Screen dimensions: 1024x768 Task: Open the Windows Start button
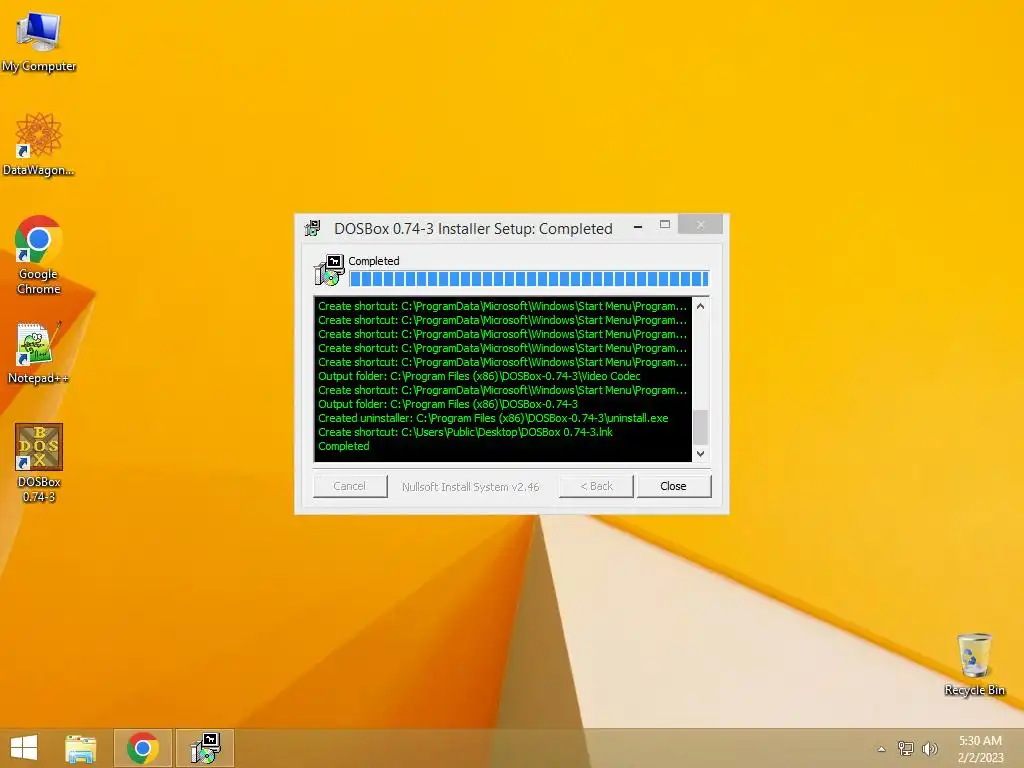point(24,748)
